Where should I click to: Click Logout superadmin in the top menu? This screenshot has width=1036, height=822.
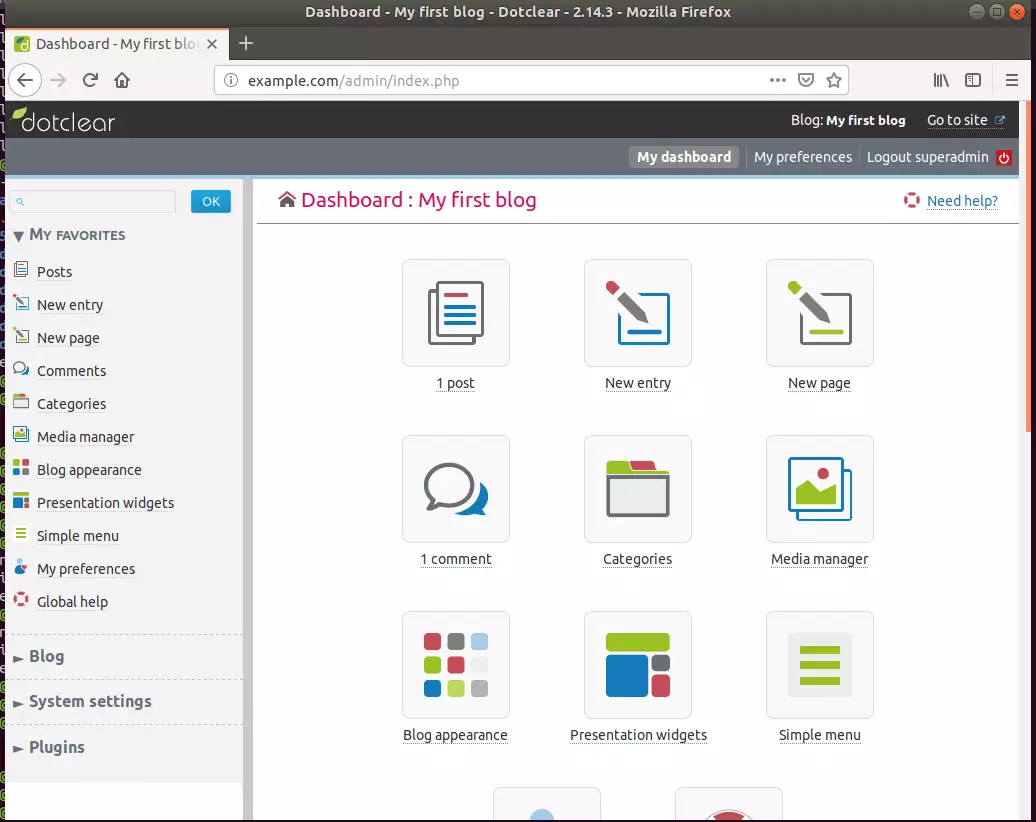pyautogui.click(x=928, y=157)
